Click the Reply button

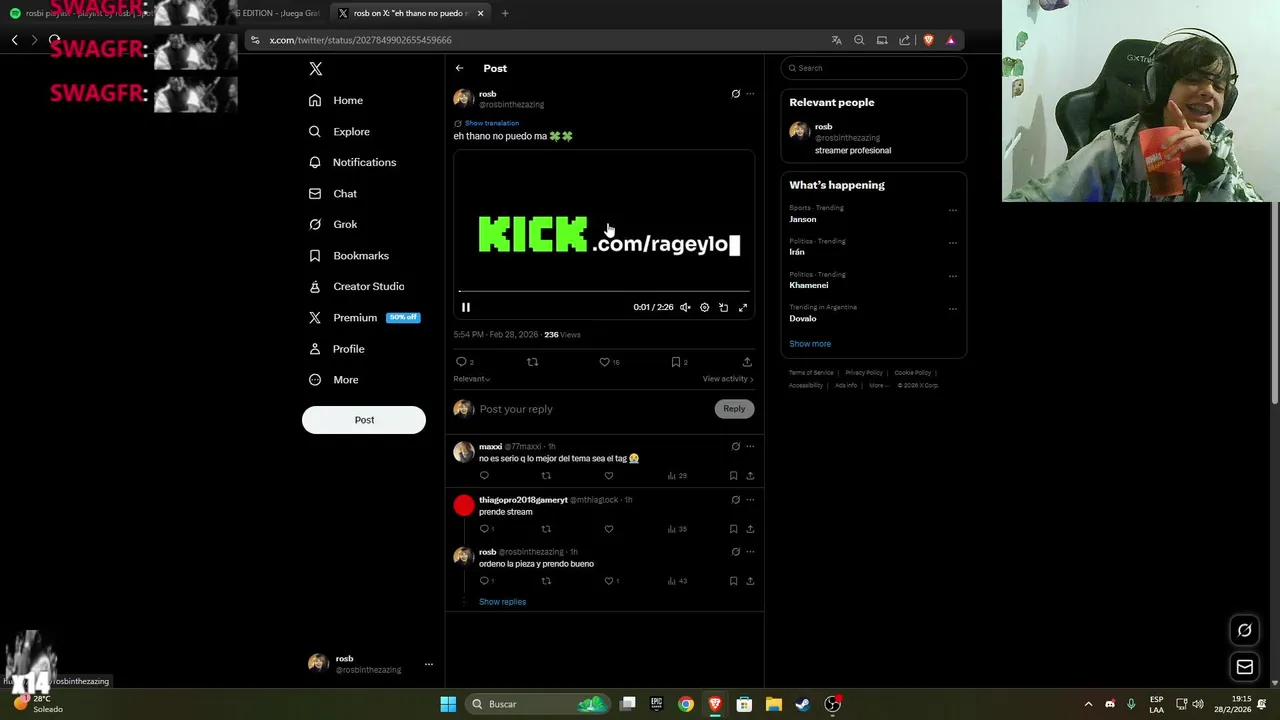point(734,408)
